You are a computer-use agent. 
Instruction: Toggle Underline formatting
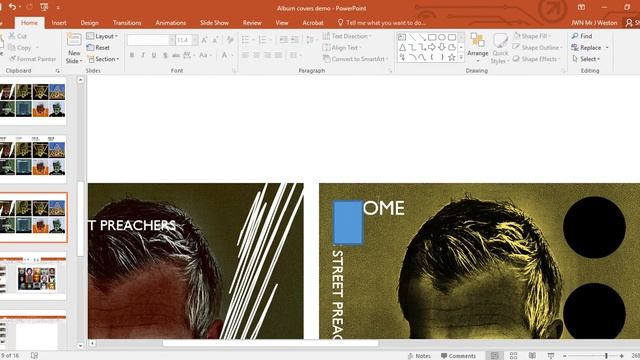tap(154, 55)
